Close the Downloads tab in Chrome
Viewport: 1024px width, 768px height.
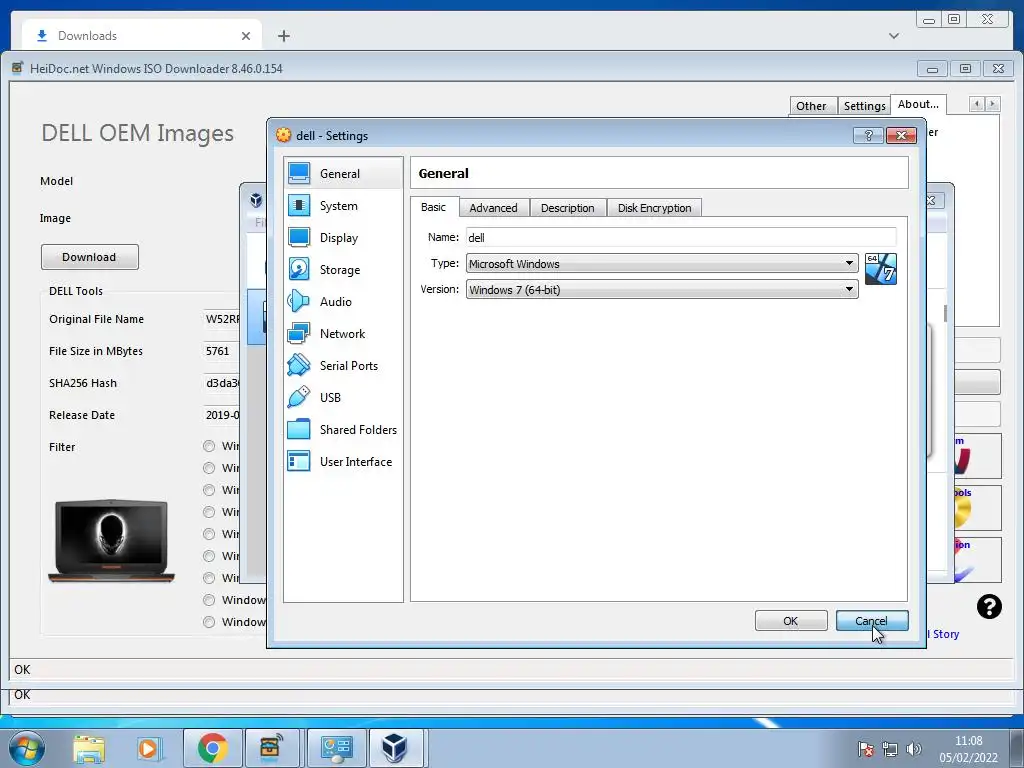(x=246, y=36)
